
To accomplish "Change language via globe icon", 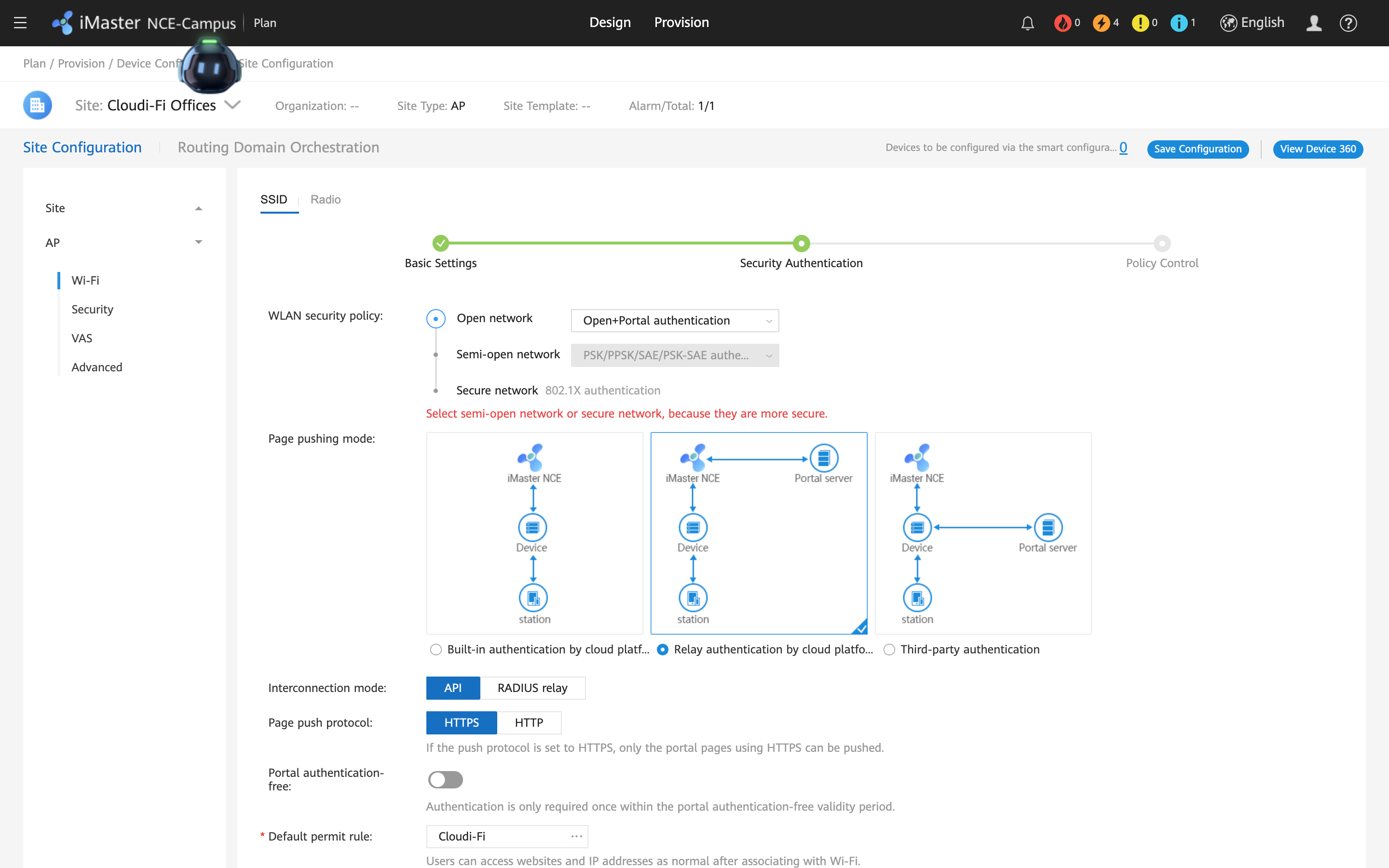I will point(1228,23).
